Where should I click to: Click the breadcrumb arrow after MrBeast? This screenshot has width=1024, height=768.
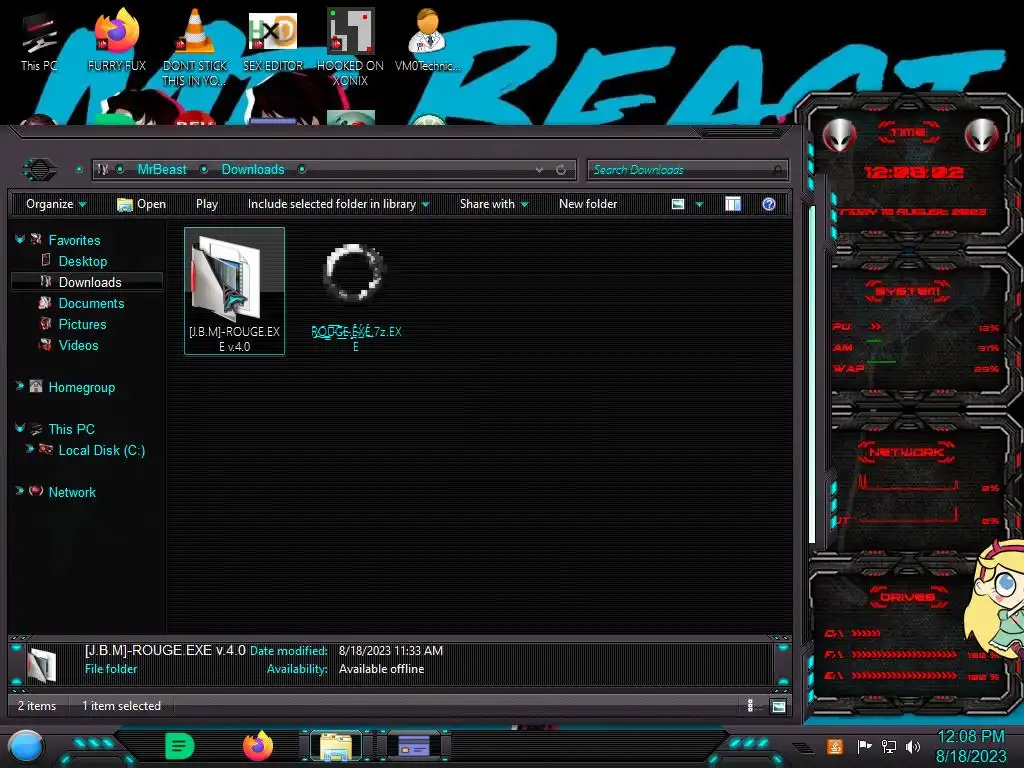[204, 169]
